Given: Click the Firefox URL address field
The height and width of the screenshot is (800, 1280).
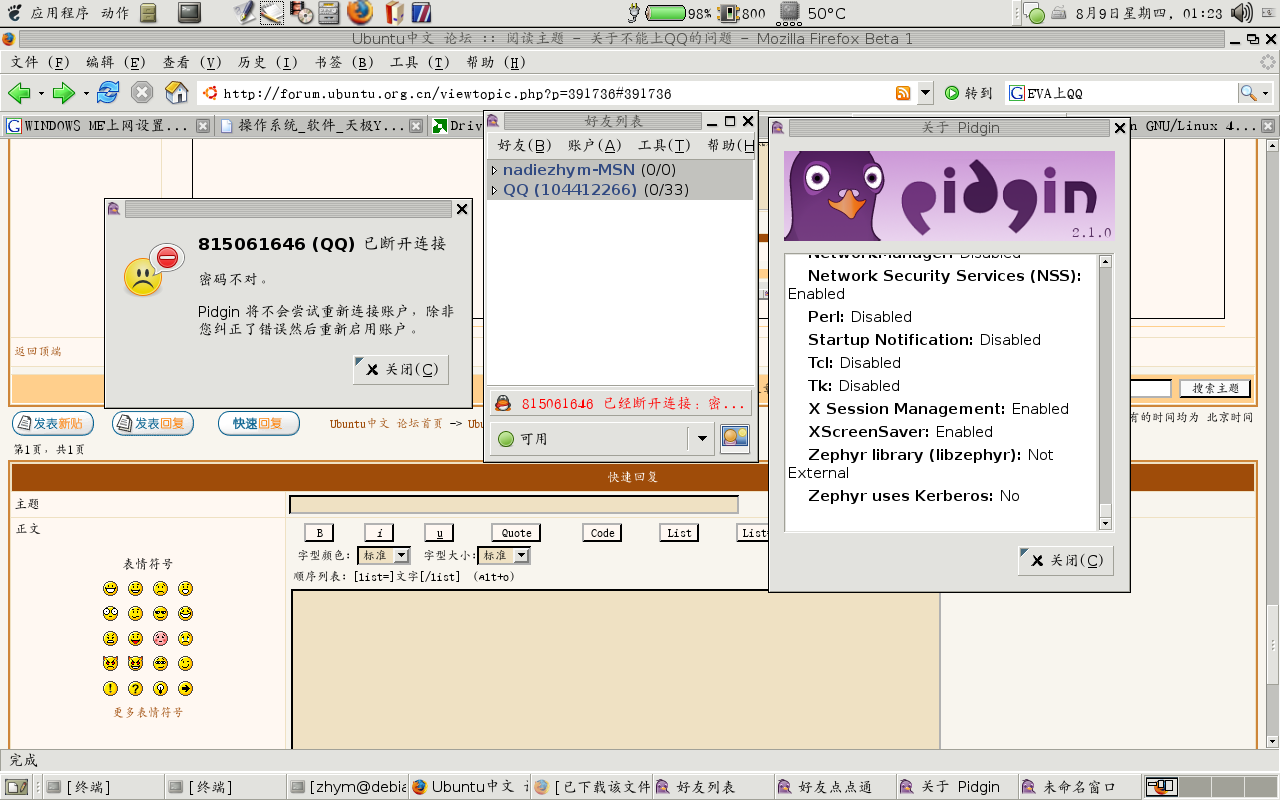Looking at the screenshot, I should pyautogui.click(x=555, y=93).
